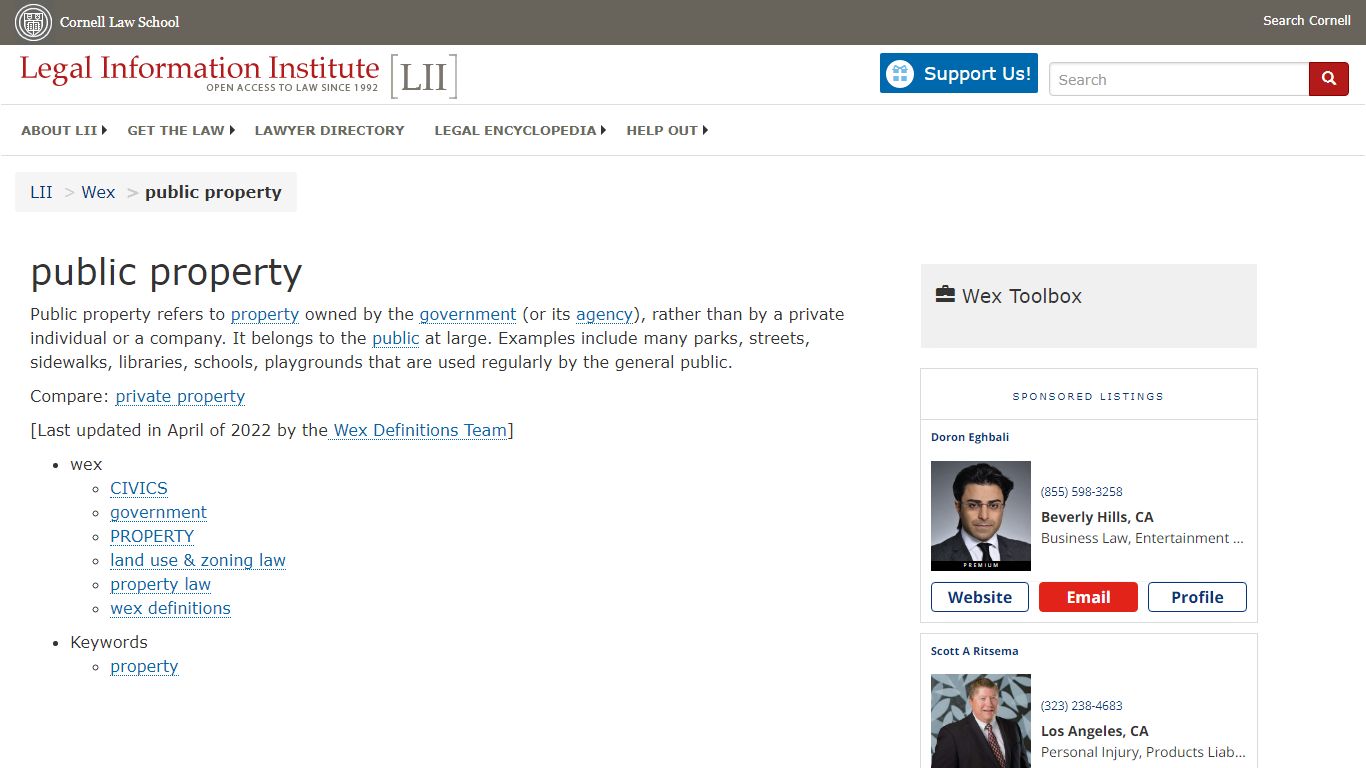Click the Cornell University seal icon

[x=33, y=22]
